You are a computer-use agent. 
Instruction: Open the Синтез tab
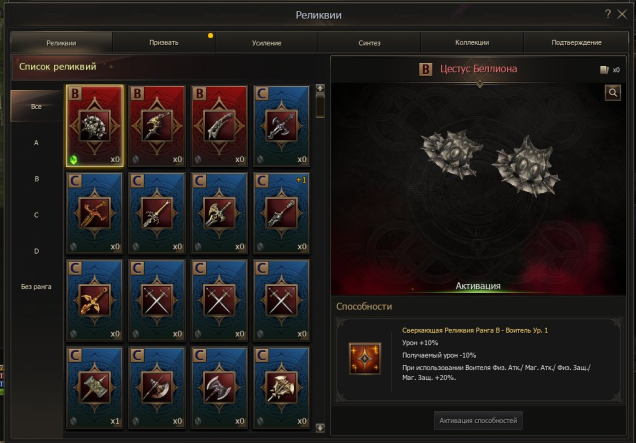[369, 43]
